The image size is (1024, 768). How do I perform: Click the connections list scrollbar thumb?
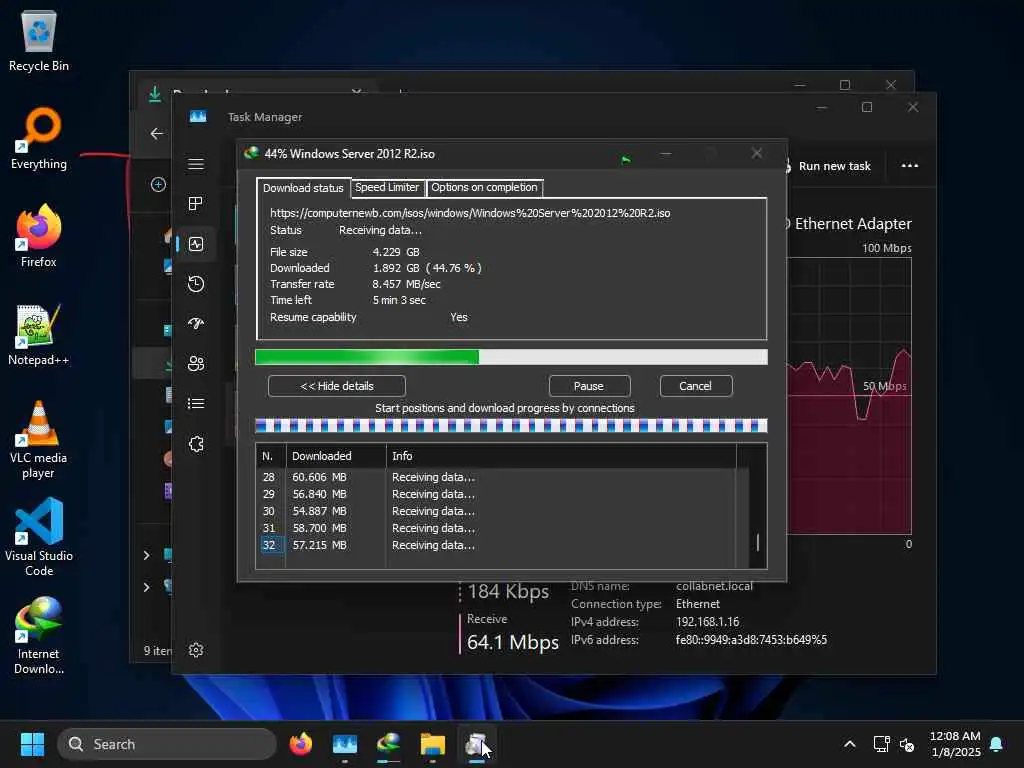pyautogui.click(x=758, y=542)
